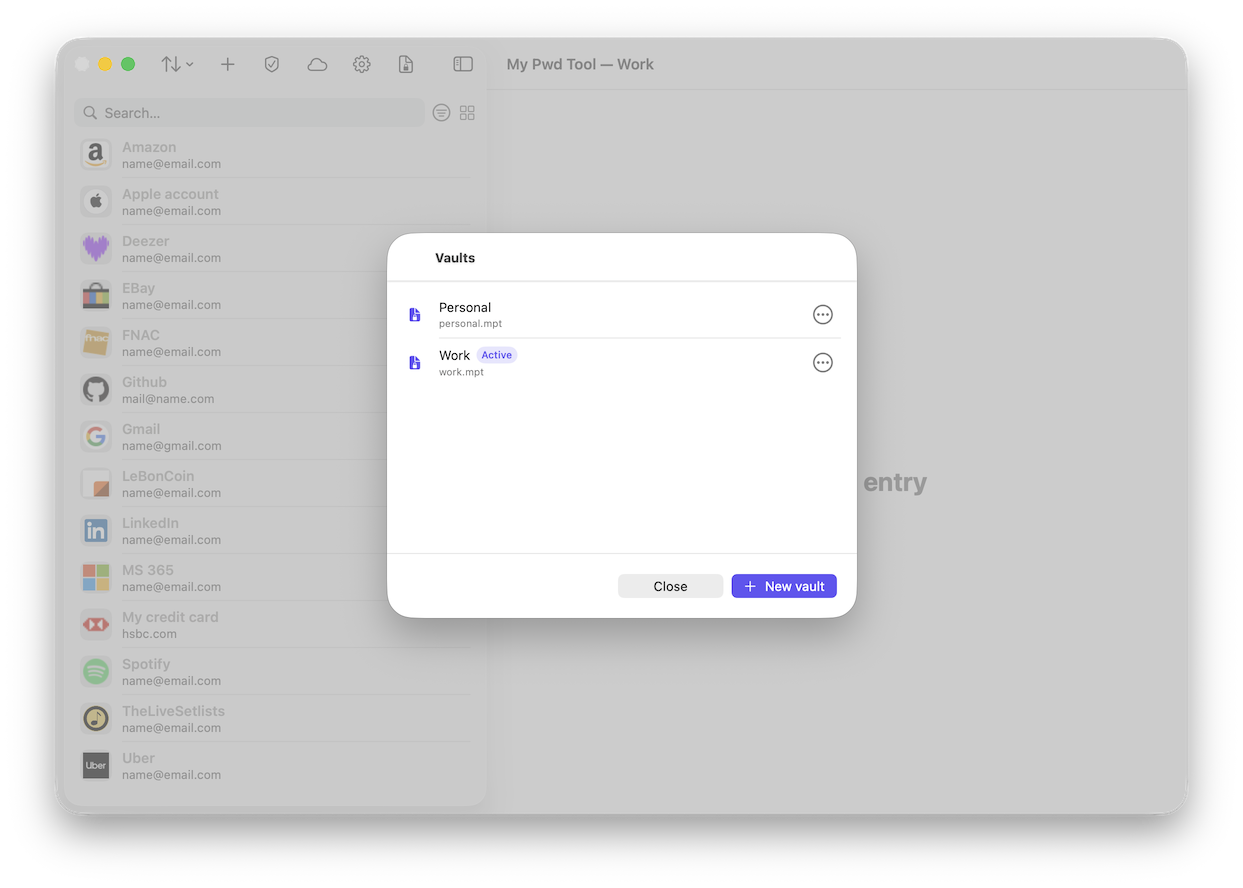
Task: Select the Personal vault row
Action: coord(622,315)
